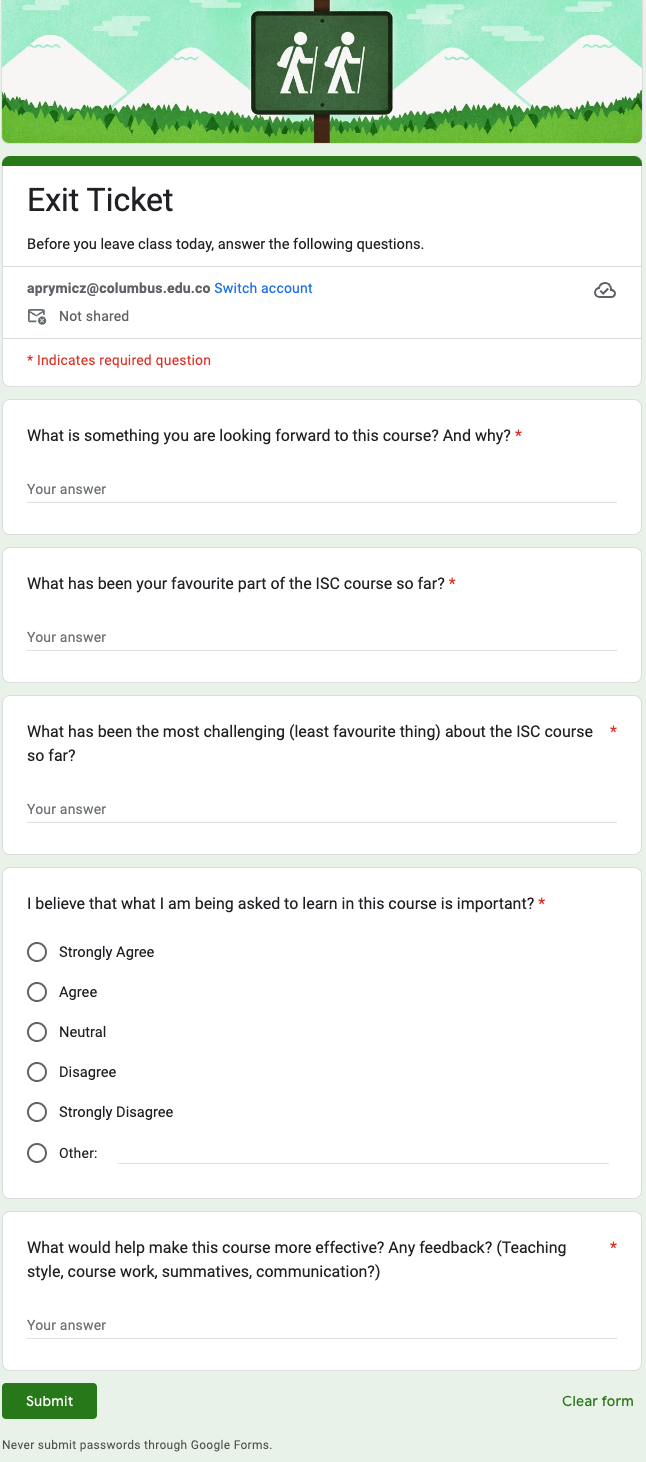This screenshot has height=1462, width=646.
Task: Choose Strongly Disagree option
Action: click(37, 1112)
